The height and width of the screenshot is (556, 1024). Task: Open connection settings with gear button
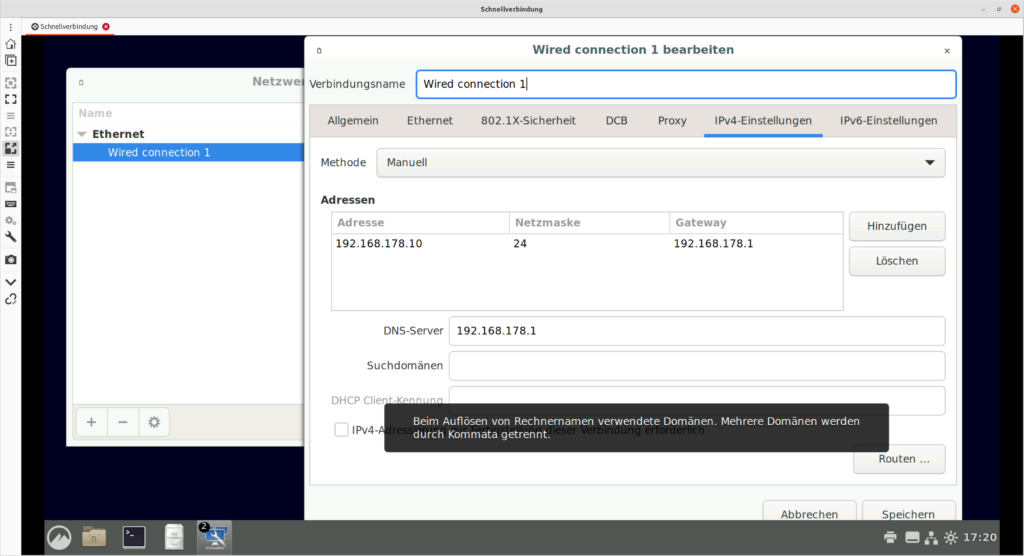(153, 422)
